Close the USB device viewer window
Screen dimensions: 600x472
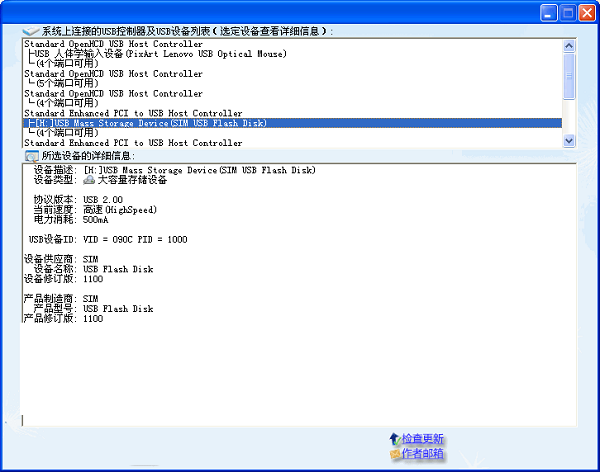pyautogui.click(x=584, y=13)
